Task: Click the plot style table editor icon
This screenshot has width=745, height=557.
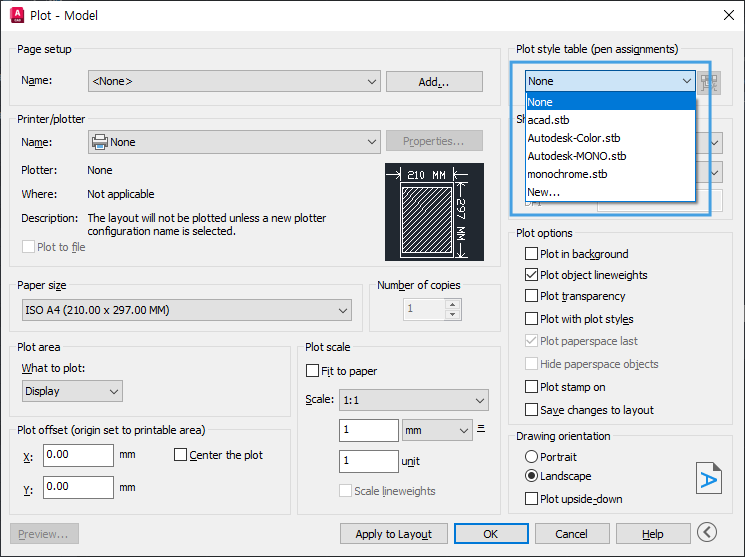Action: 709,82
